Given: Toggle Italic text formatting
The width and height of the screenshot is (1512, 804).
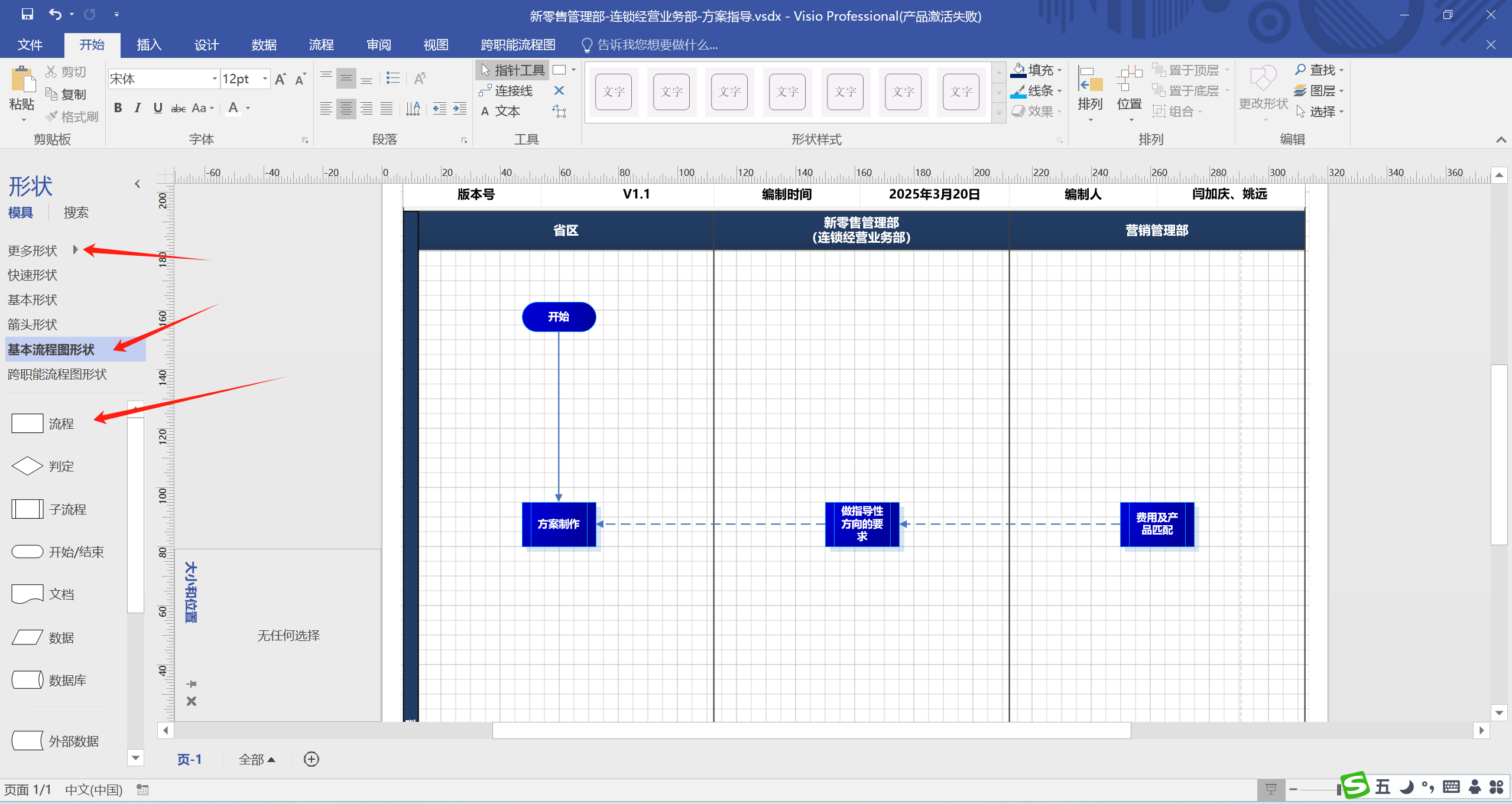Looking at the screenshot, I should pyautogui.click(x=138, y=108).
